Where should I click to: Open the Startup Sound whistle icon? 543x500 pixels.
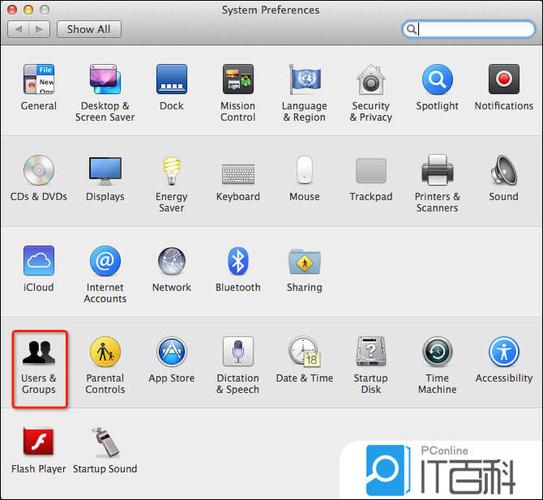(105, 442)
